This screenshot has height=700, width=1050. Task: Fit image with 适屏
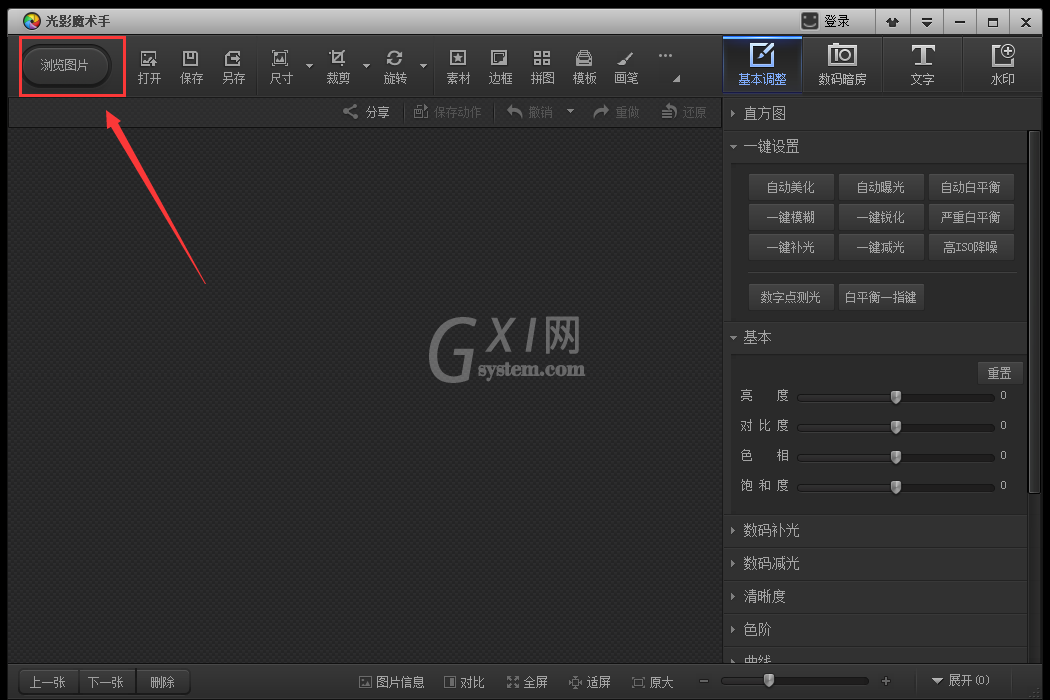(x=590, y=682)
